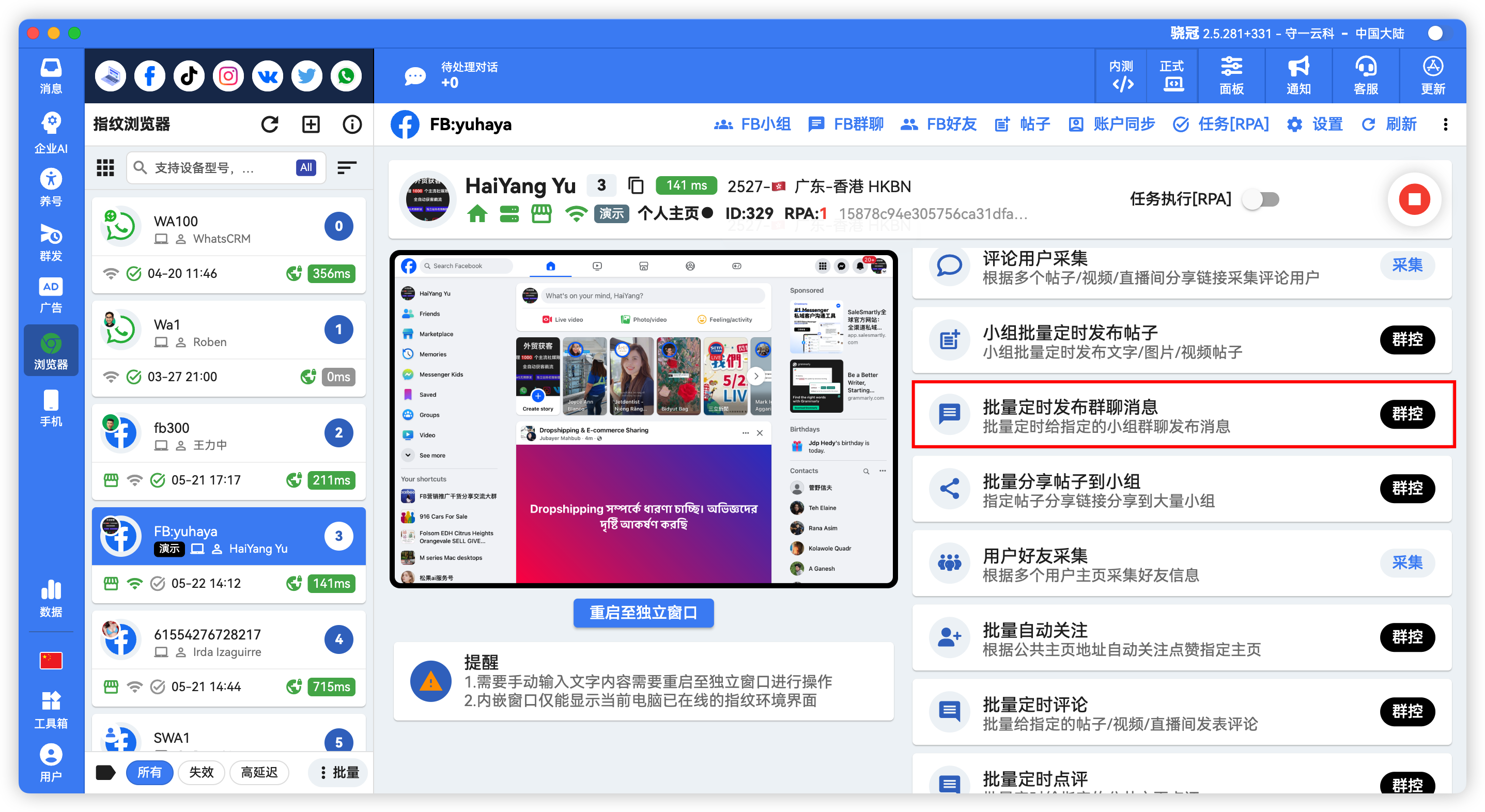Click the 重启至独立窗口 button

[x=643, y=613]
